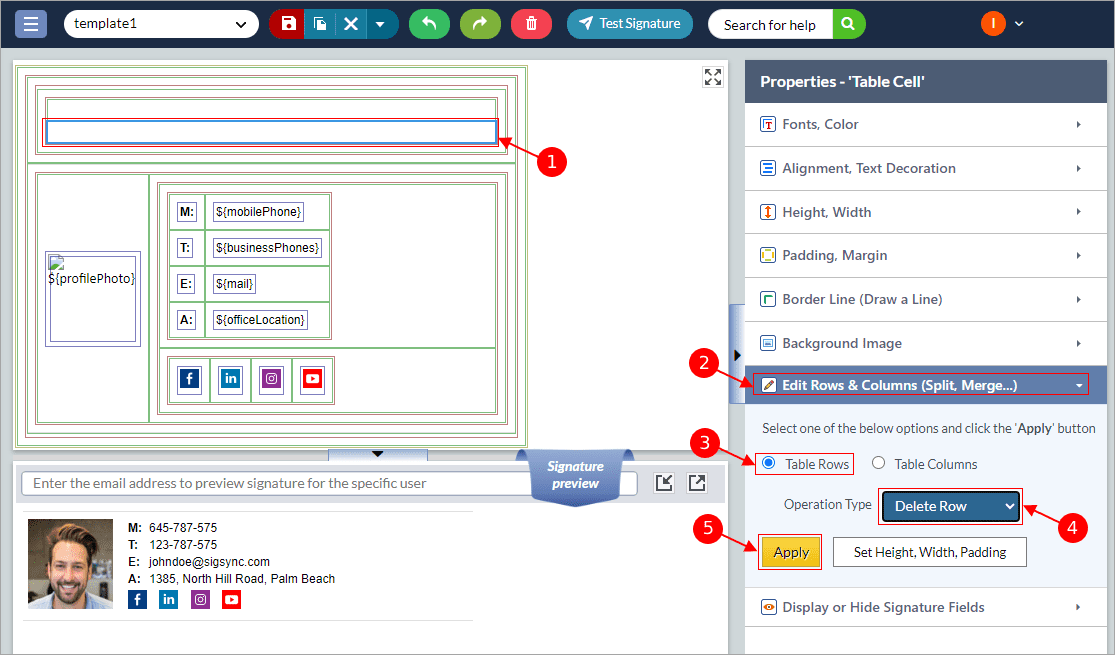
Task: Expand the Fonts, Color section
Action: tap(921, 124)
